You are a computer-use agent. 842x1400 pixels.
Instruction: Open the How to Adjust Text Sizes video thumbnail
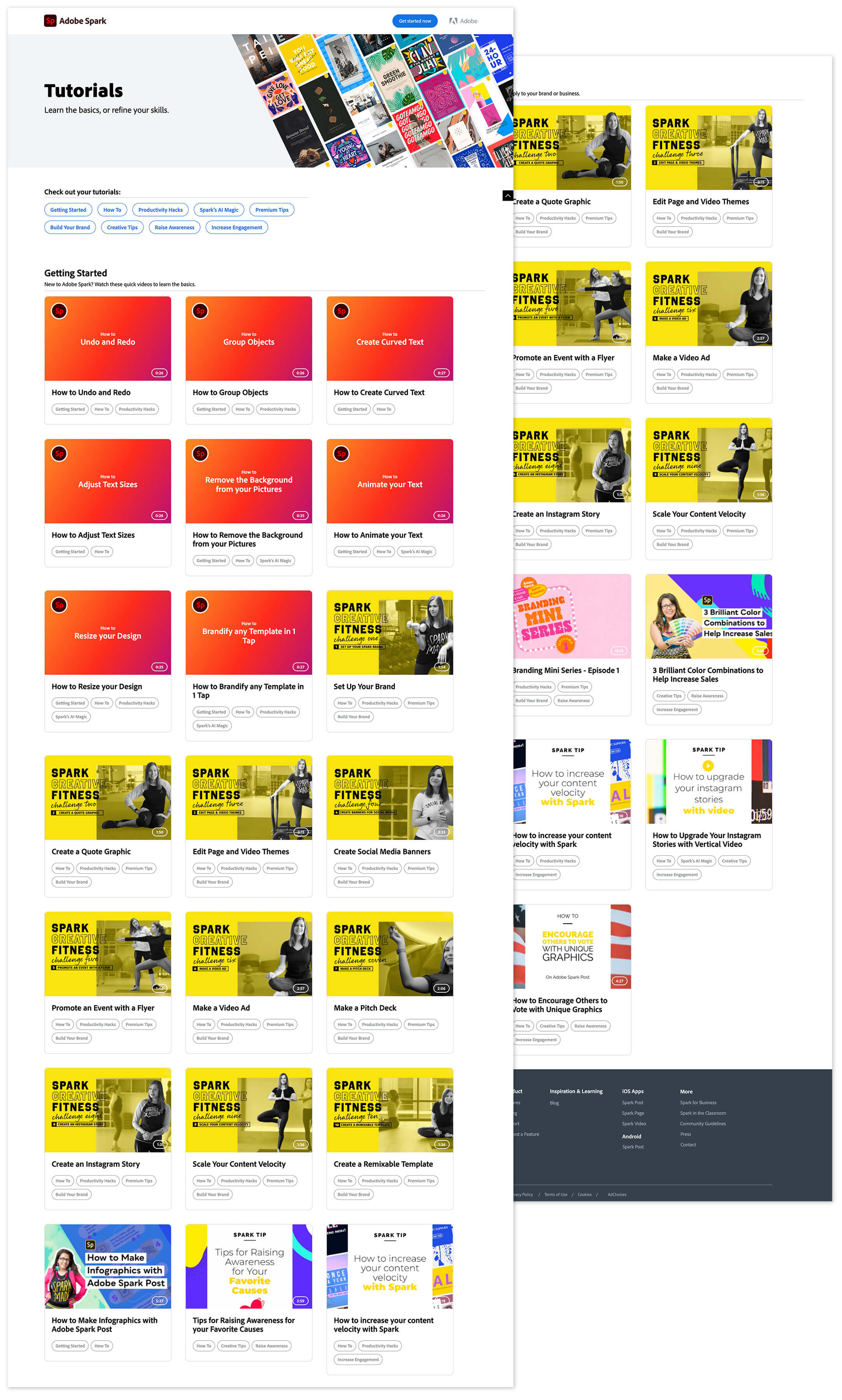tap(108, 481)
